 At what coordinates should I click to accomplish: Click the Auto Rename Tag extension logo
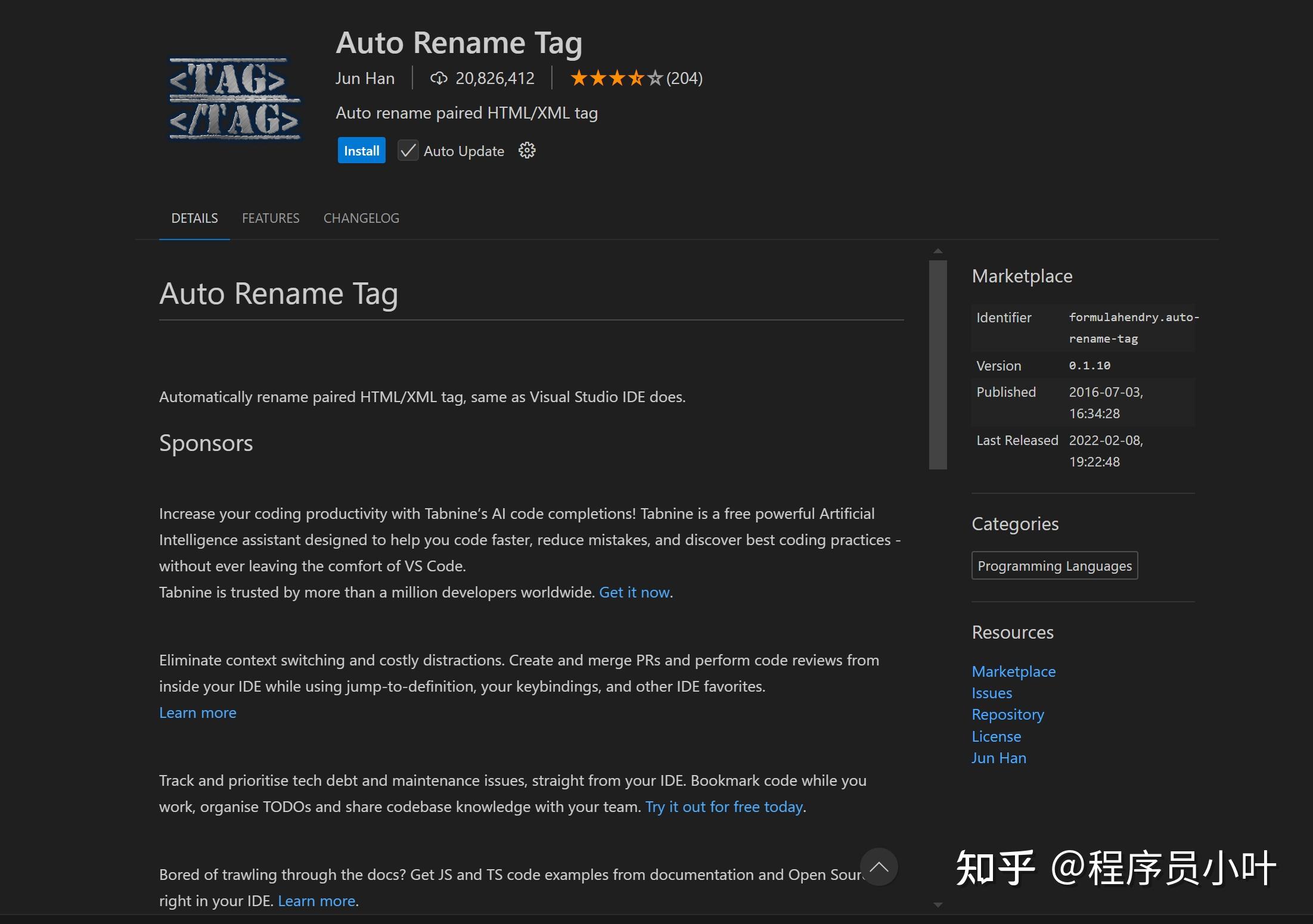pos(234,99)
